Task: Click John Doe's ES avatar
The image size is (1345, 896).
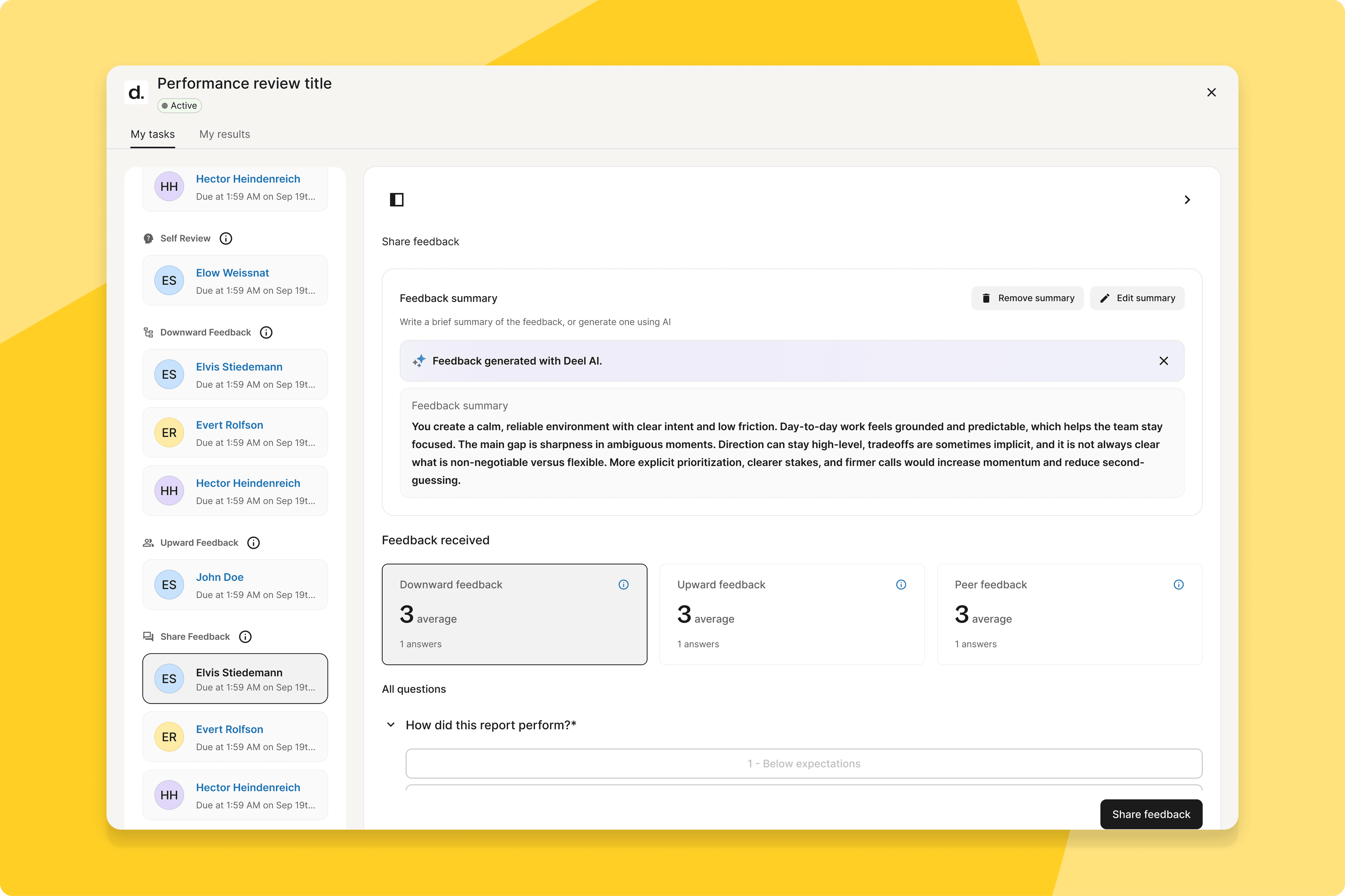Action: (169, 585)
